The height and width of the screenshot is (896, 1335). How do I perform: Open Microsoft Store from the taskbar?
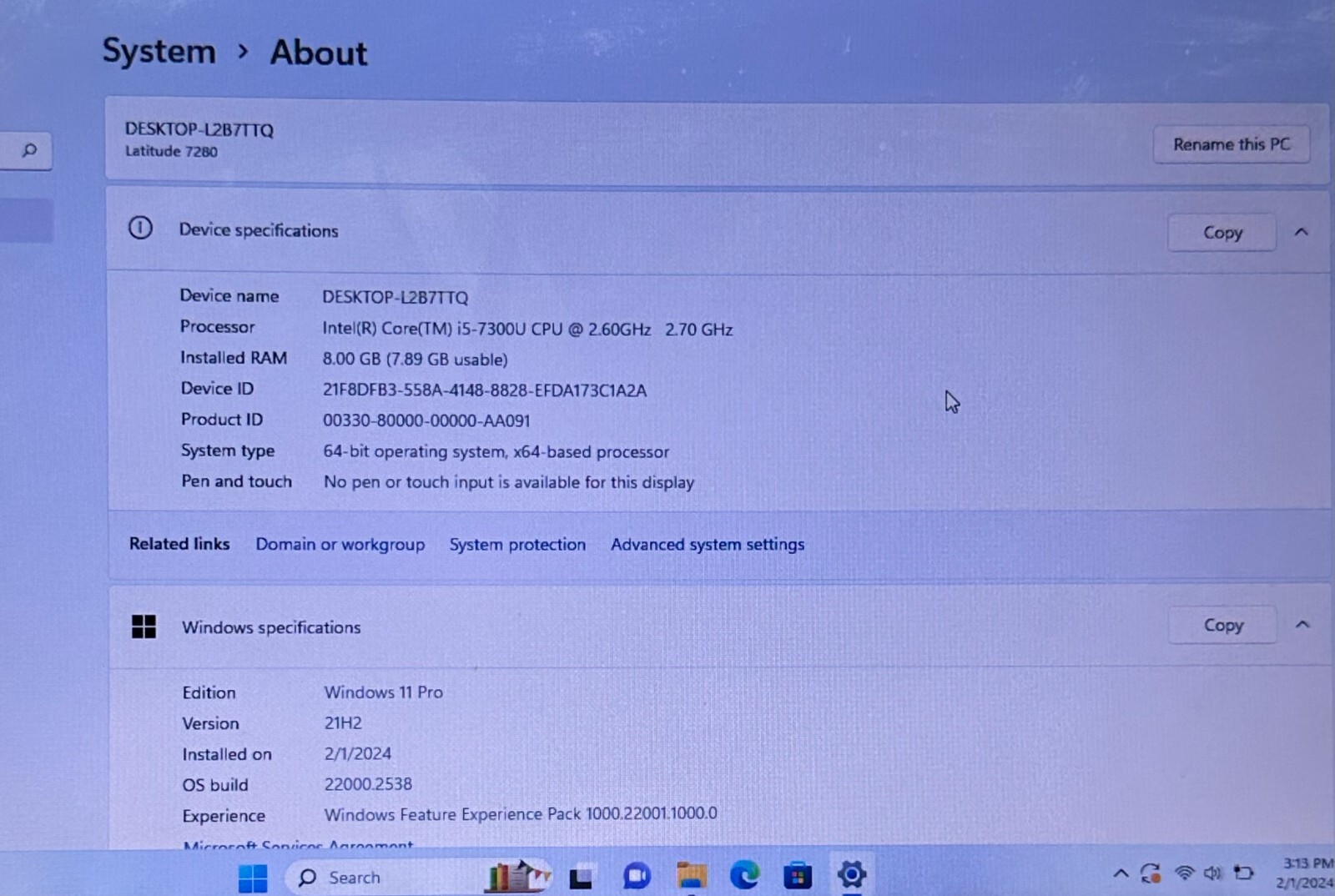click(x=798, y=876)
